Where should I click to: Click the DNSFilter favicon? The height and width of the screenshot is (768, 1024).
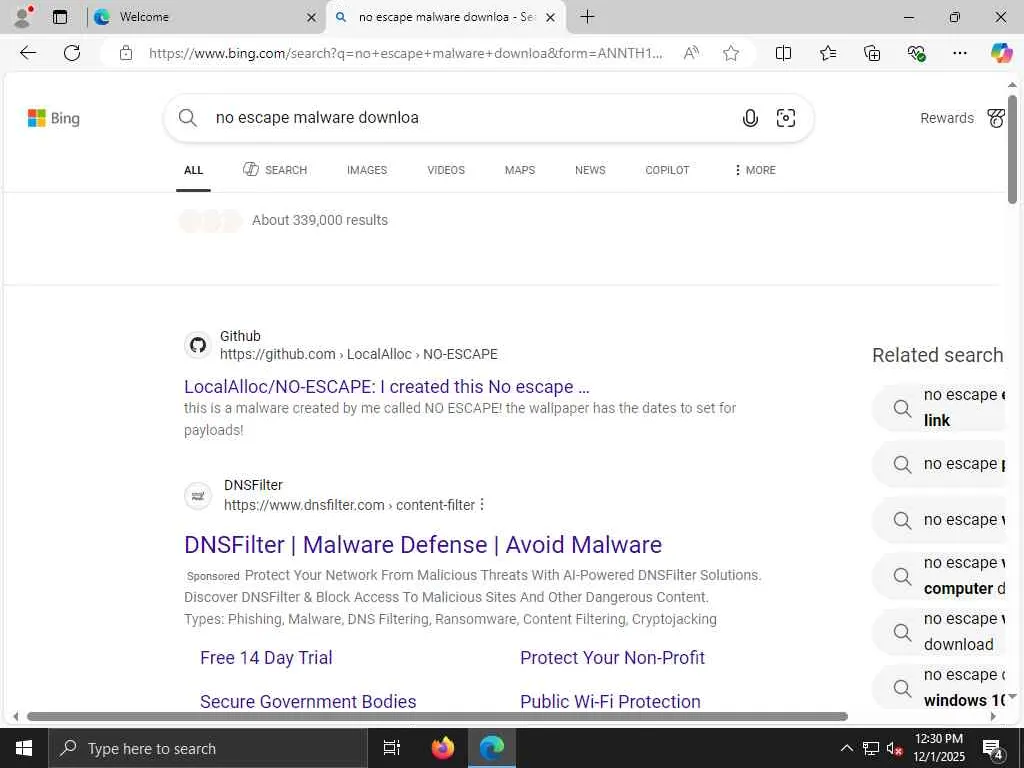198,496
